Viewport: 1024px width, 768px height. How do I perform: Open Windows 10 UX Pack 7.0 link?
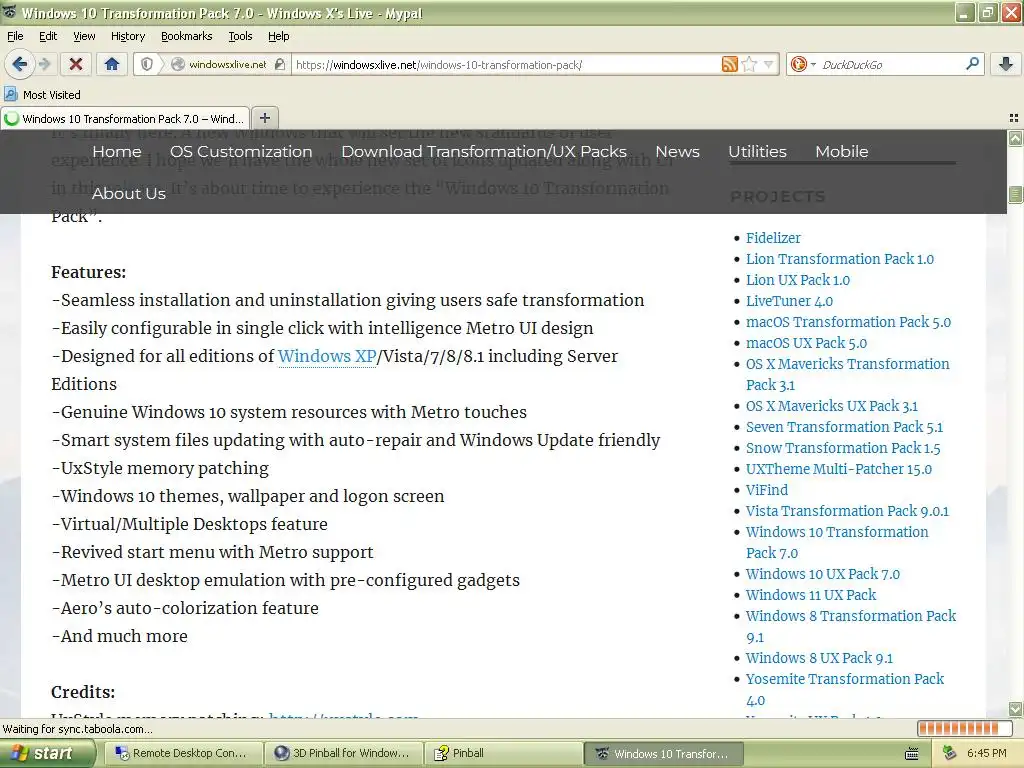pyautogui.click(x=823, y=573)
